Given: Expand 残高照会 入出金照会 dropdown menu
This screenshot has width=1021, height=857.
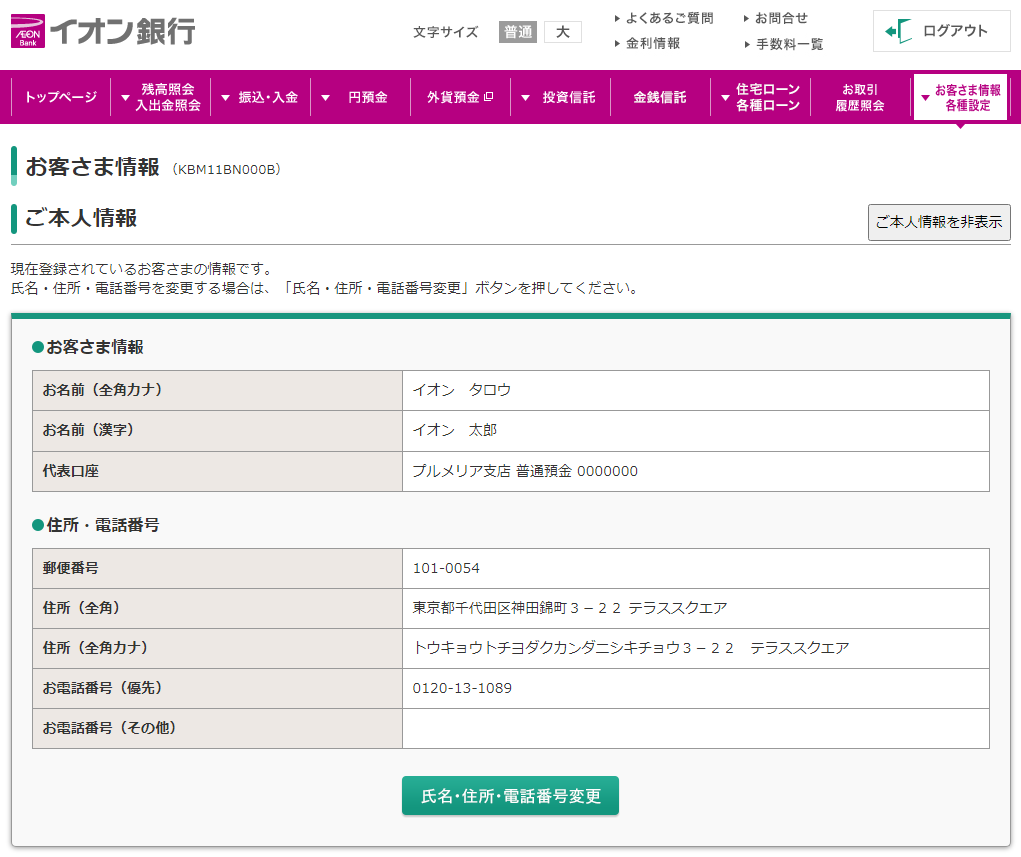Looking at the screenshot, I should [x=160, y=97].
